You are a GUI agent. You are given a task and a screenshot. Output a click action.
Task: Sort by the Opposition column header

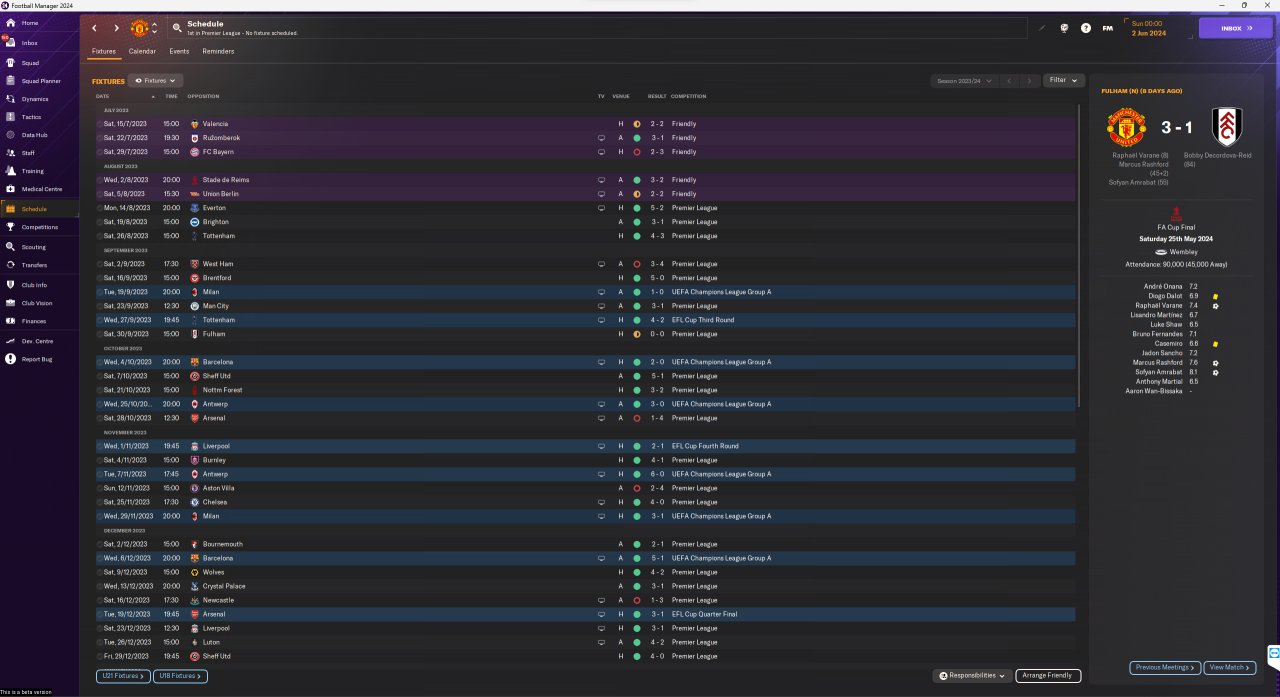[x=203, y=96]
